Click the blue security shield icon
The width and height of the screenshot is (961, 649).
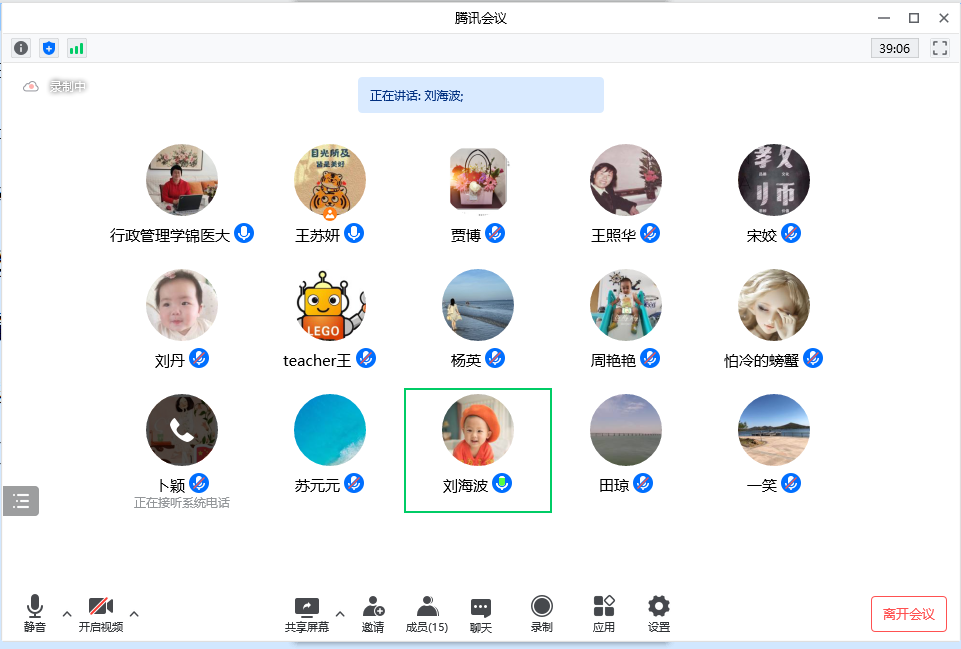[x=49, y=48]
